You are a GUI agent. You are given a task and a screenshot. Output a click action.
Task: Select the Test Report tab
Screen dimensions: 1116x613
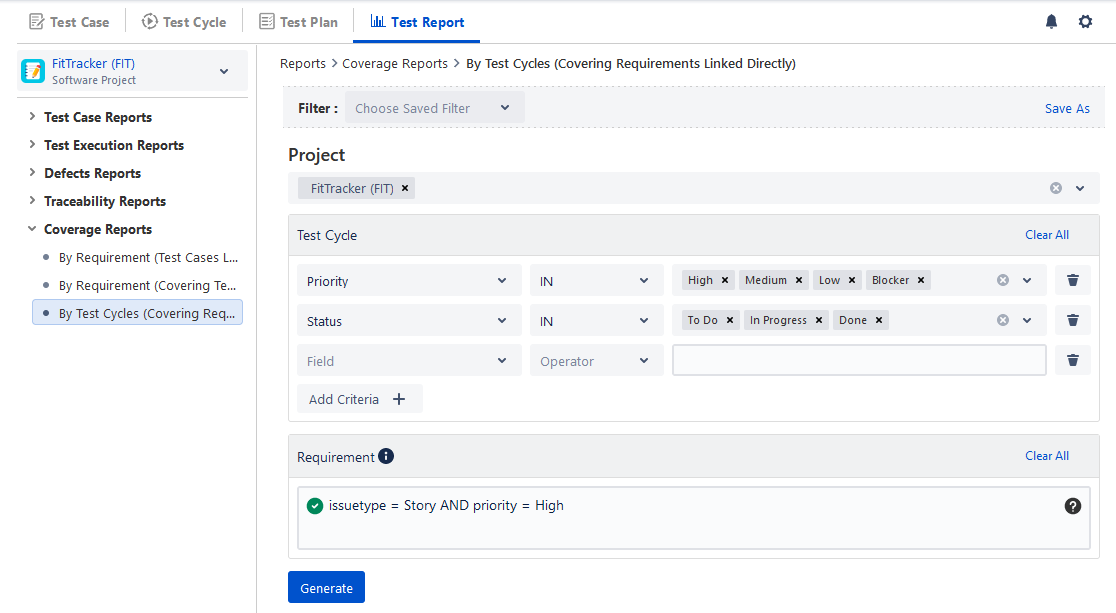pos(417,22)
